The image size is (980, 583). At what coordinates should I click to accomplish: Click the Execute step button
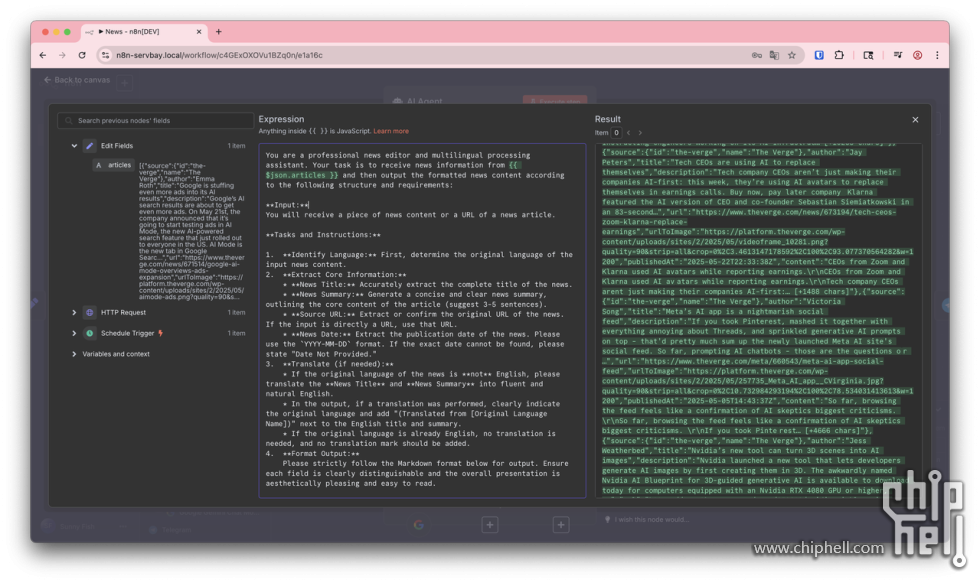tap(555, 100)
